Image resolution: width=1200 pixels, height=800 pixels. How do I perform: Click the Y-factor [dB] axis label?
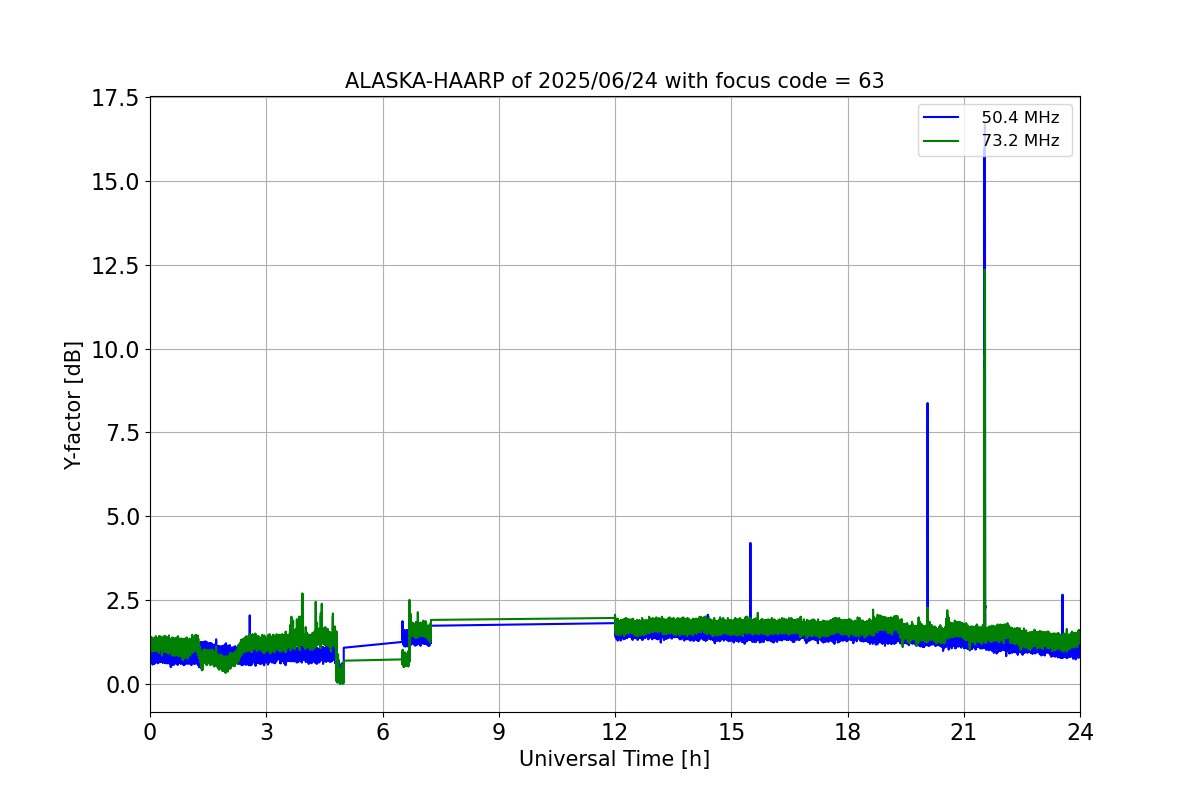click(73, 405)
